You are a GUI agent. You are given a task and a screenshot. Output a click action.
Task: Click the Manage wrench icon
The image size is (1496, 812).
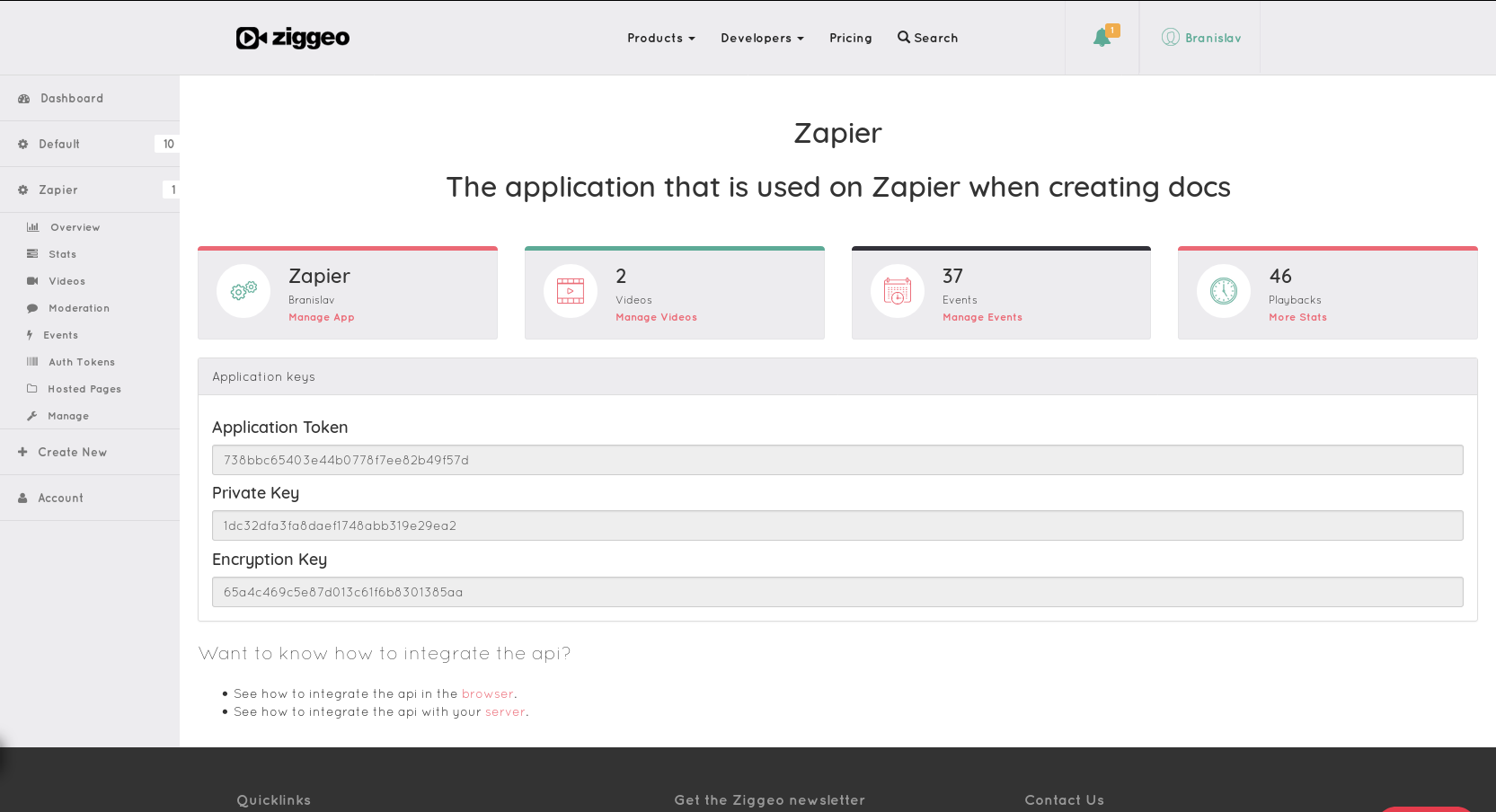tap(32, 416)
